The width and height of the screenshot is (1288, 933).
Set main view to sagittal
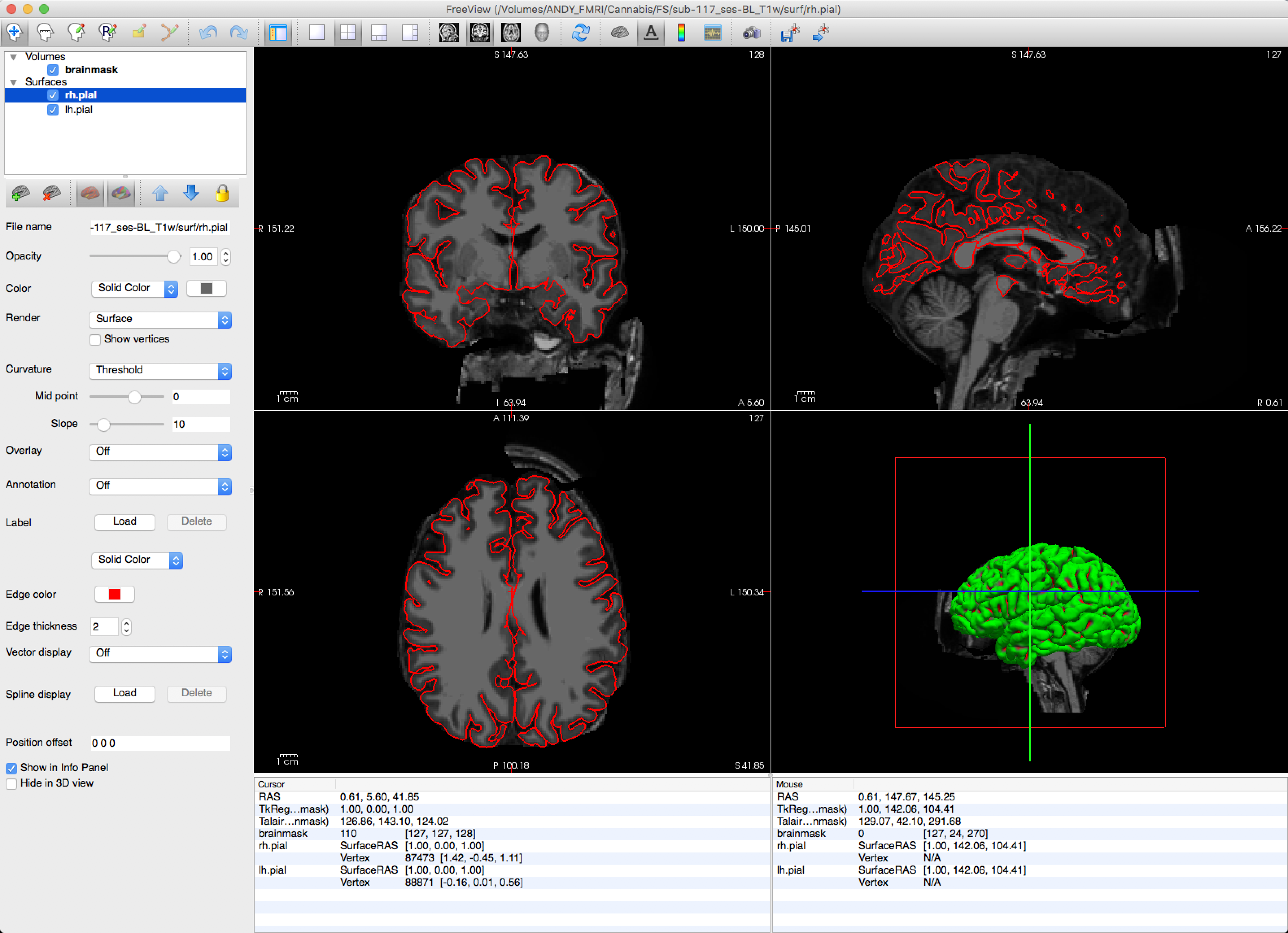[449, 33]
